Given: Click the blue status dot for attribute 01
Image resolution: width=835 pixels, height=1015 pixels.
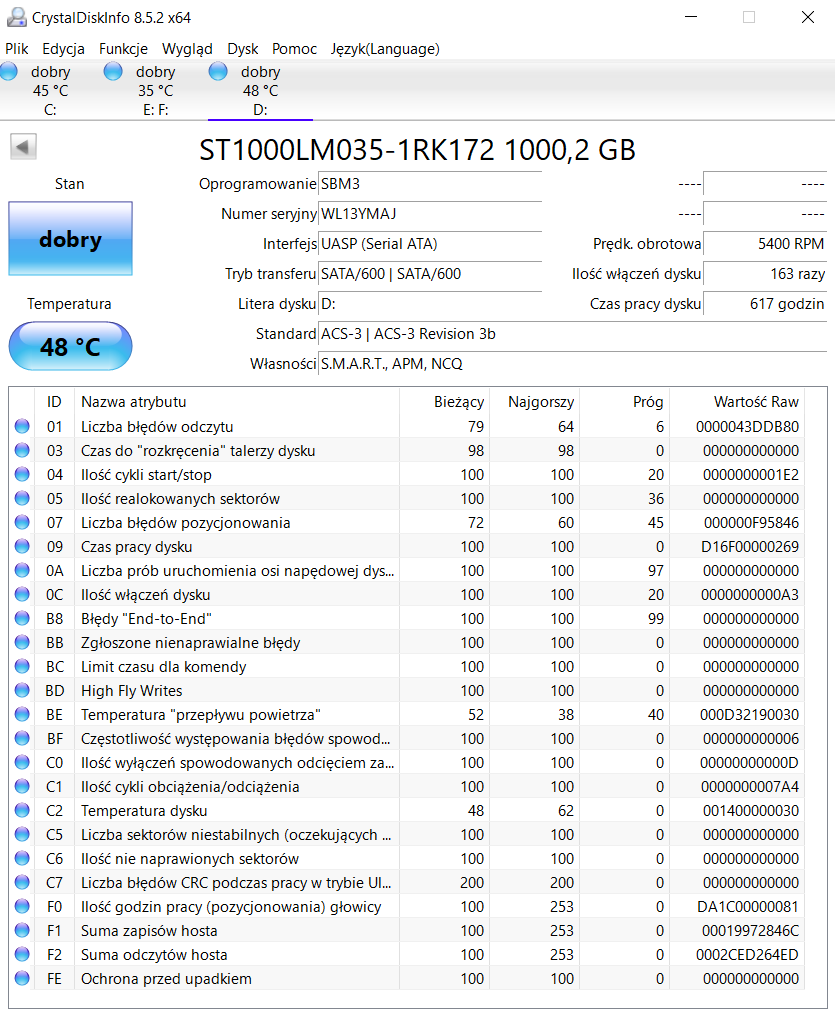Looking at the screenshot, I should click(x=22, y=427).
